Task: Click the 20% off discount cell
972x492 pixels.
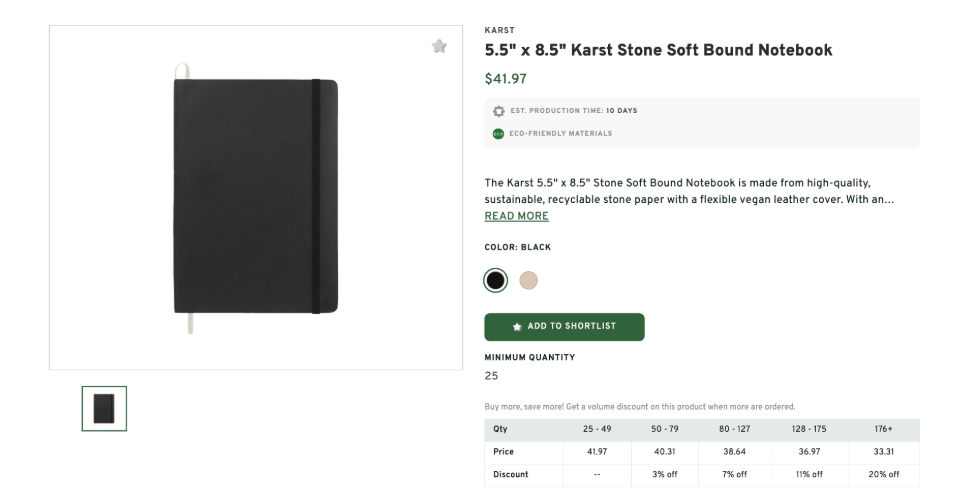Action: click(x=885, y=474)
